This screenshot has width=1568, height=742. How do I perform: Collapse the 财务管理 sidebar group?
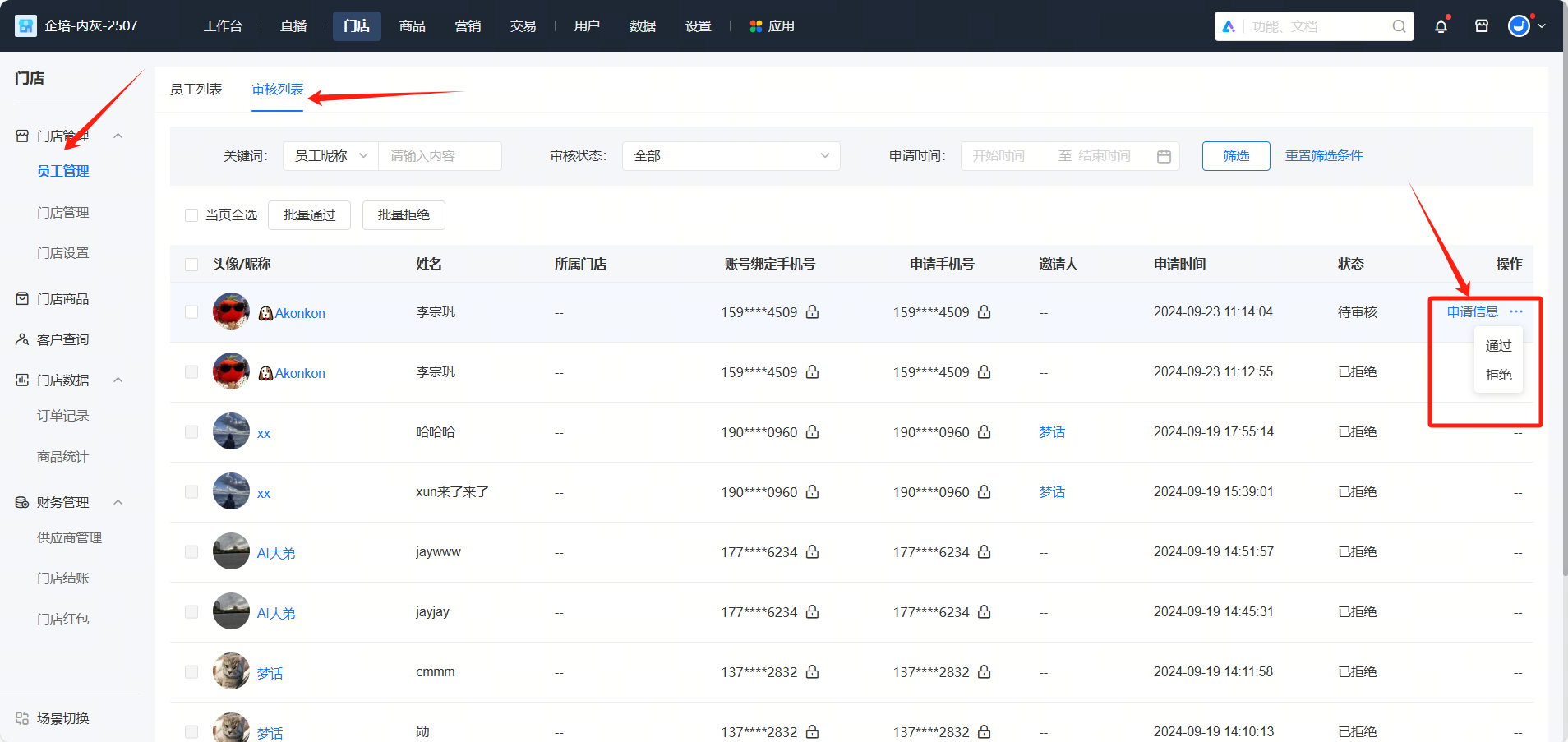(x=118, y=502)
